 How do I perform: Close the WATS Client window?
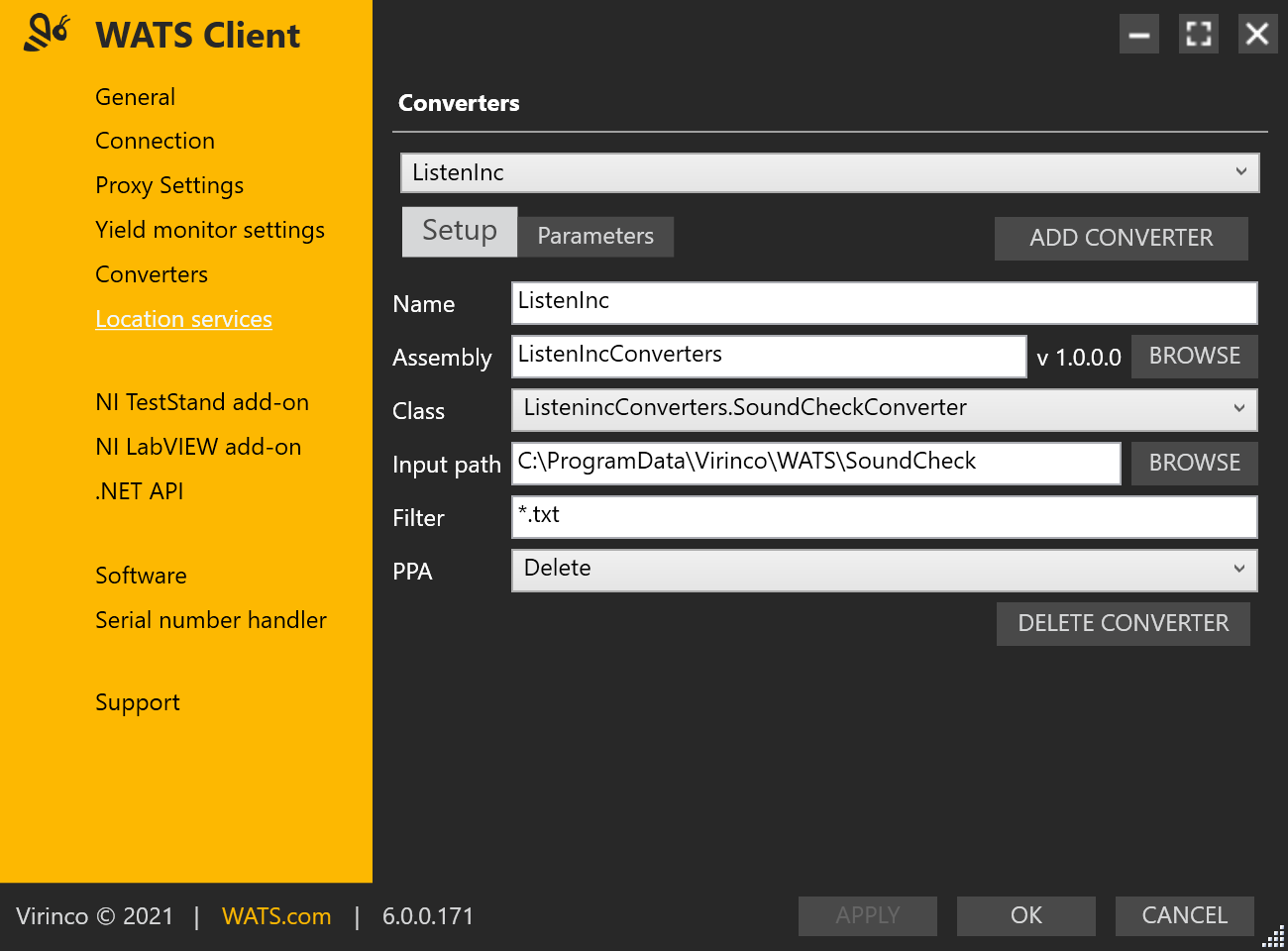(1257, 35)
